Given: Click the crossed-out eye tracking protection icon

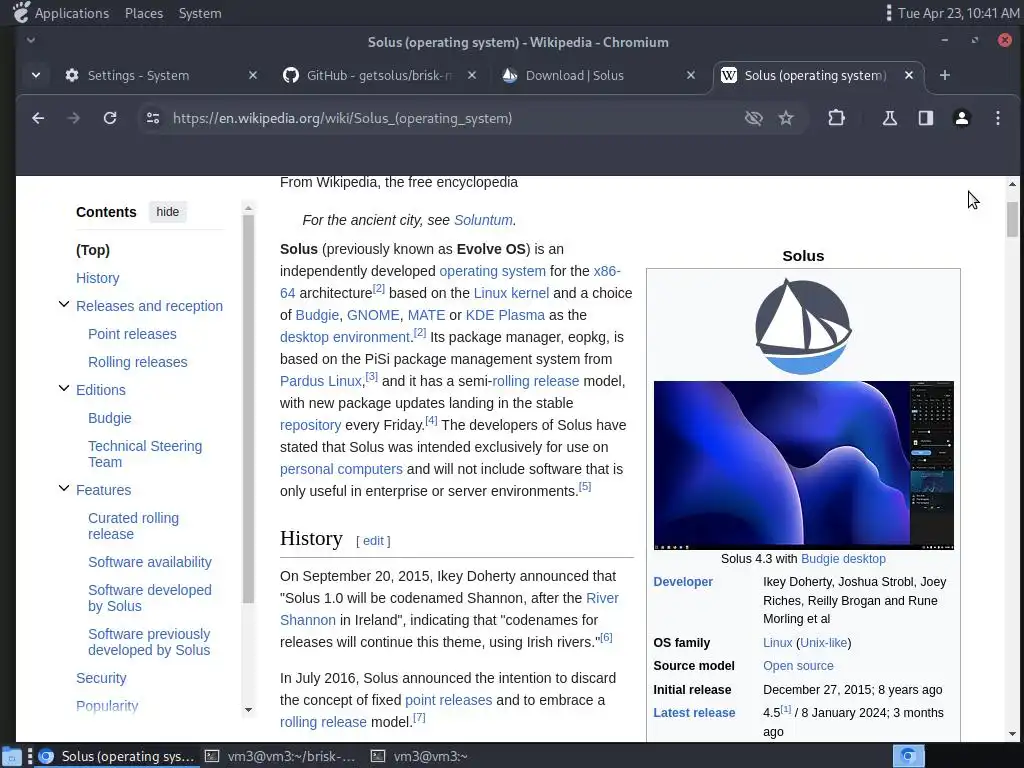Looking at the screenshot, I should click(754, 118).
